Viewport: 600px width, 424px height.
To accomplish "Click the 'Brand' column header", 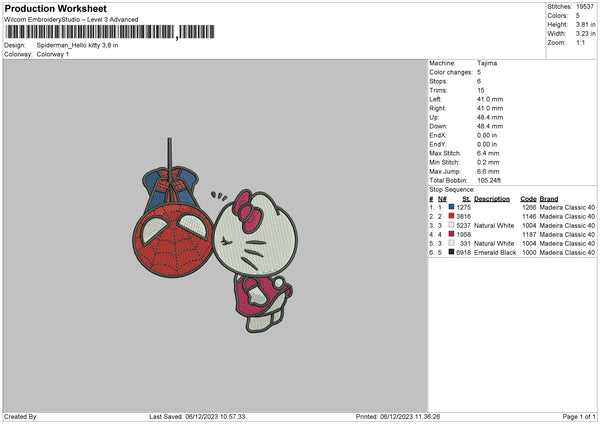I will tap(549, 199).
